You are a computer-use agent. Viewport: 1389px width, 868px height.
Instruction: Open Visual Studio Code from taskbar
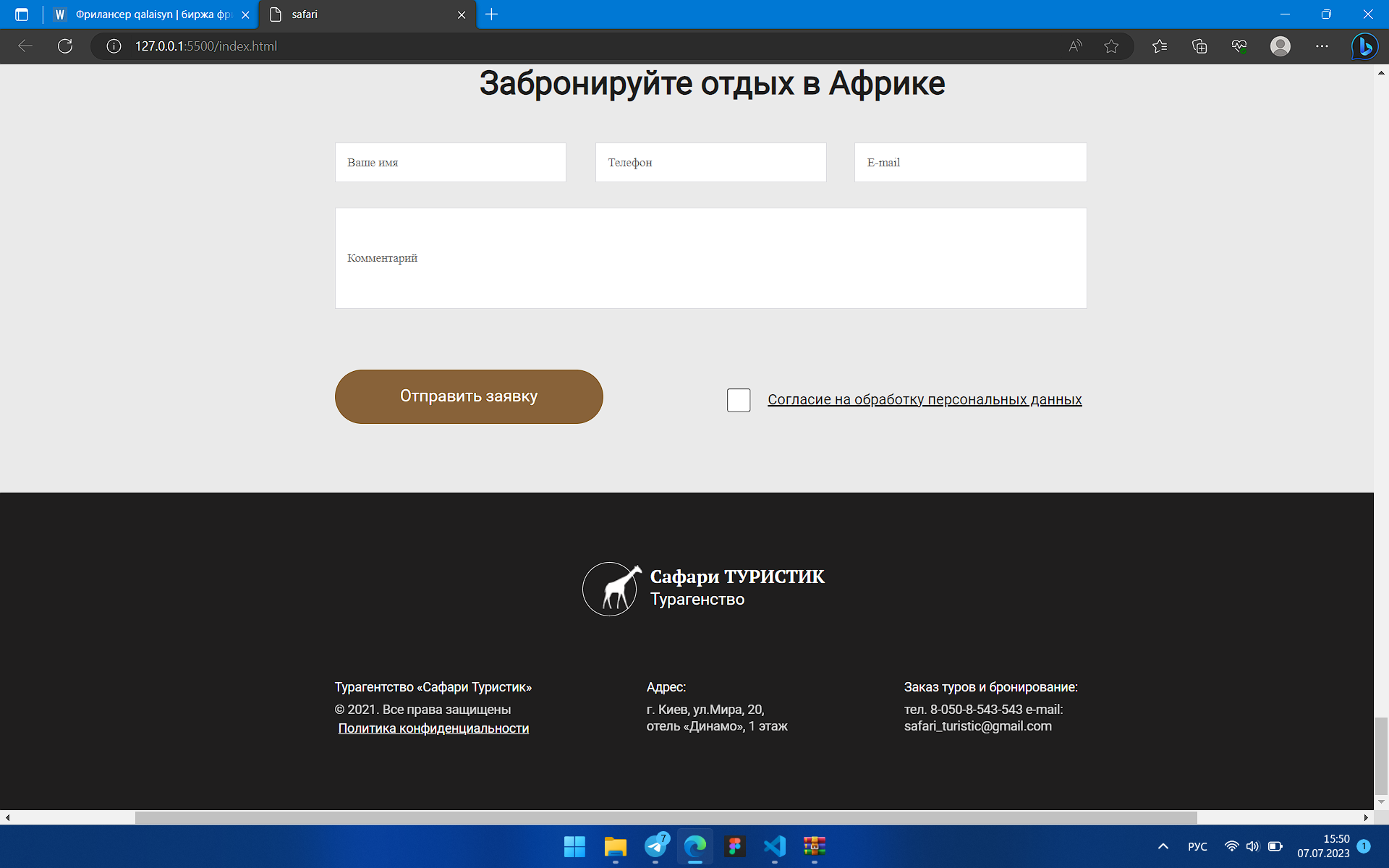pyautogui.click(x=774, y=846)
